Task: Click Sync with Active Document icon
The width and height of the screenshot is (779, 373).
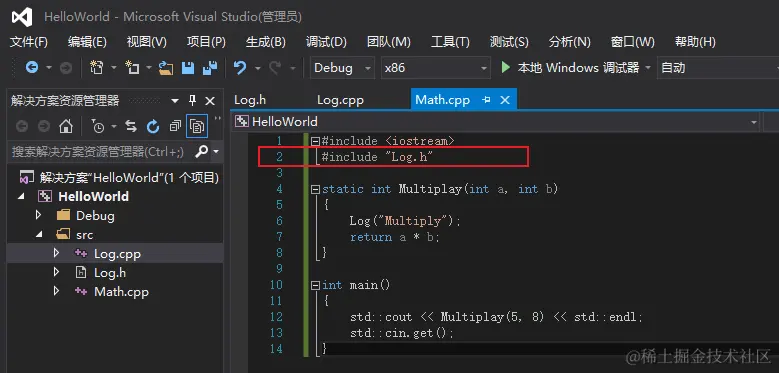Action: pyautogui.click(x=131, y=127)
